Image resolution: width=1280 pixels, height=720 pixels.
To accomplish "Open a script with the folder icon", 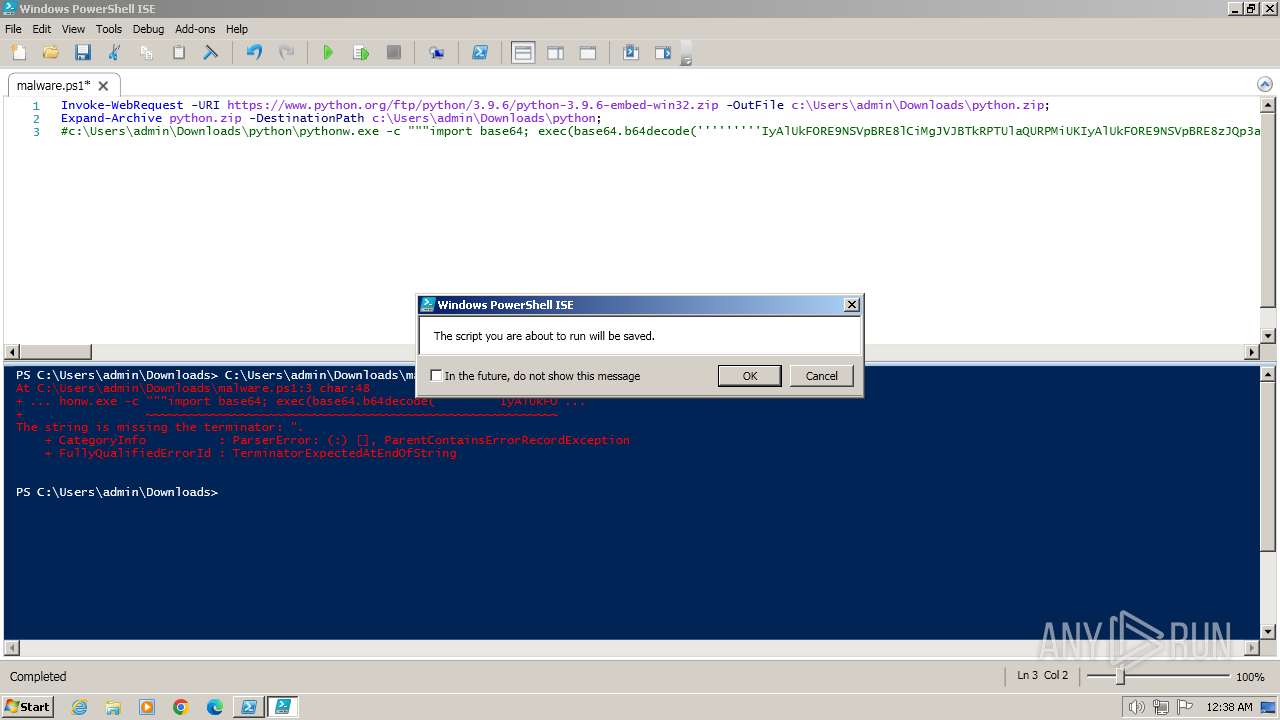I will pos(50,53).
